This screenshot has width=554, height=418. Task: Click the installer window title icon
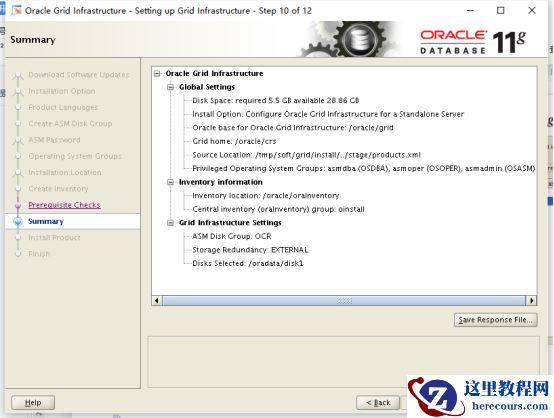point(16,11)
